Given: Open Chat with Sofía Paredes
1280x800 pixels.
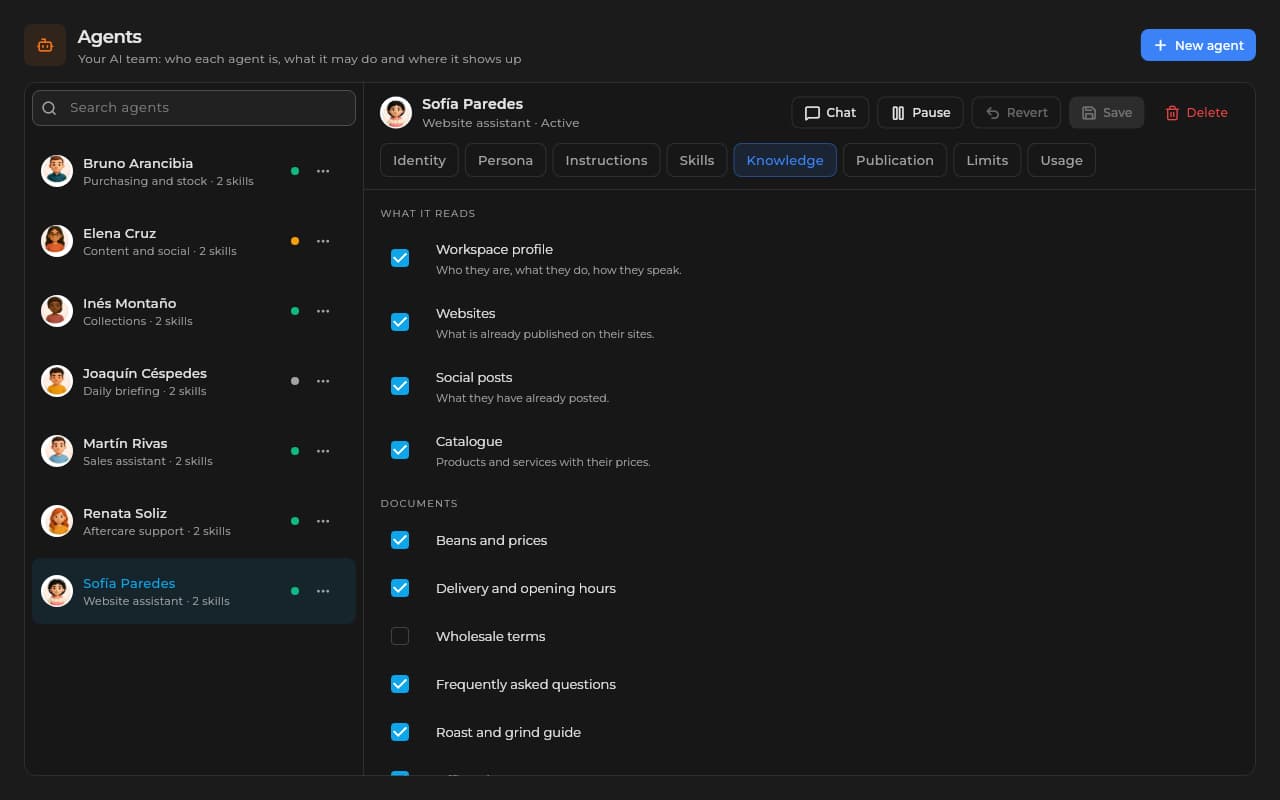Looking at the screenshot, I should [x=830, y=113].
